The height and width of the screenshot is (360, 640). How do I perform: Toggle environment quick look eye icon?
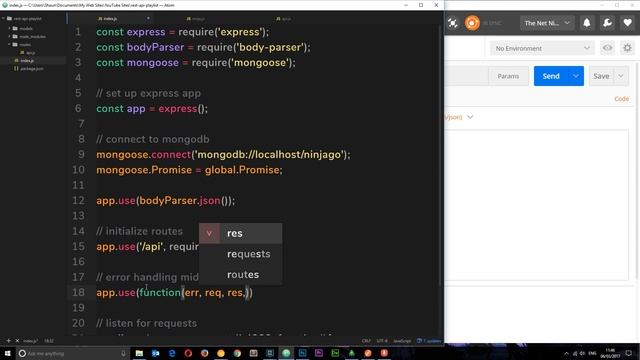(607, 48)
